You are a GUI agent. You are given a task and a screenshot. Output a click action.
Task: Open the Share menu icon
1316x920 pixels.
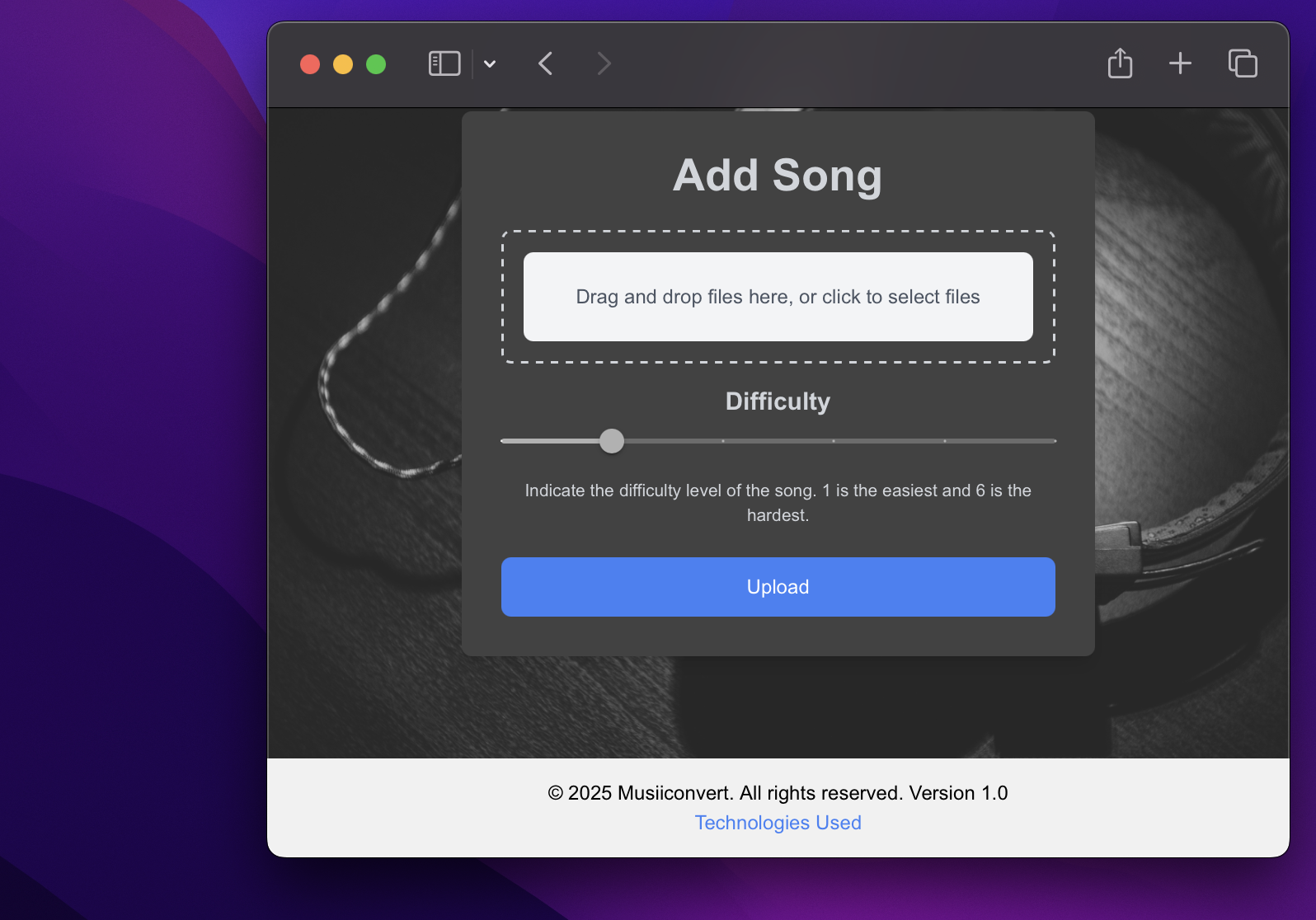pyautogui.click(x=1120, y=63)
